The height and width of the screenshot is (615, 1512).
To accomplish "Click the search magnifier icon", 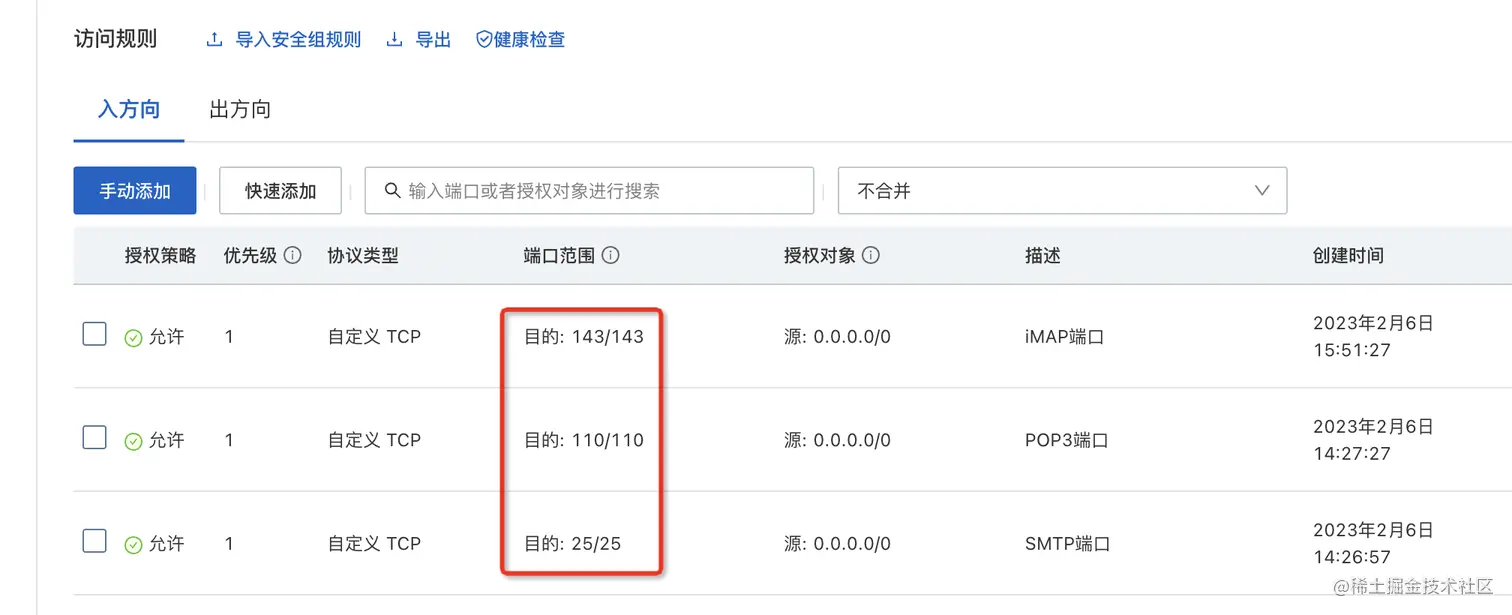I will pyautogui.click(x=390, y=191).
